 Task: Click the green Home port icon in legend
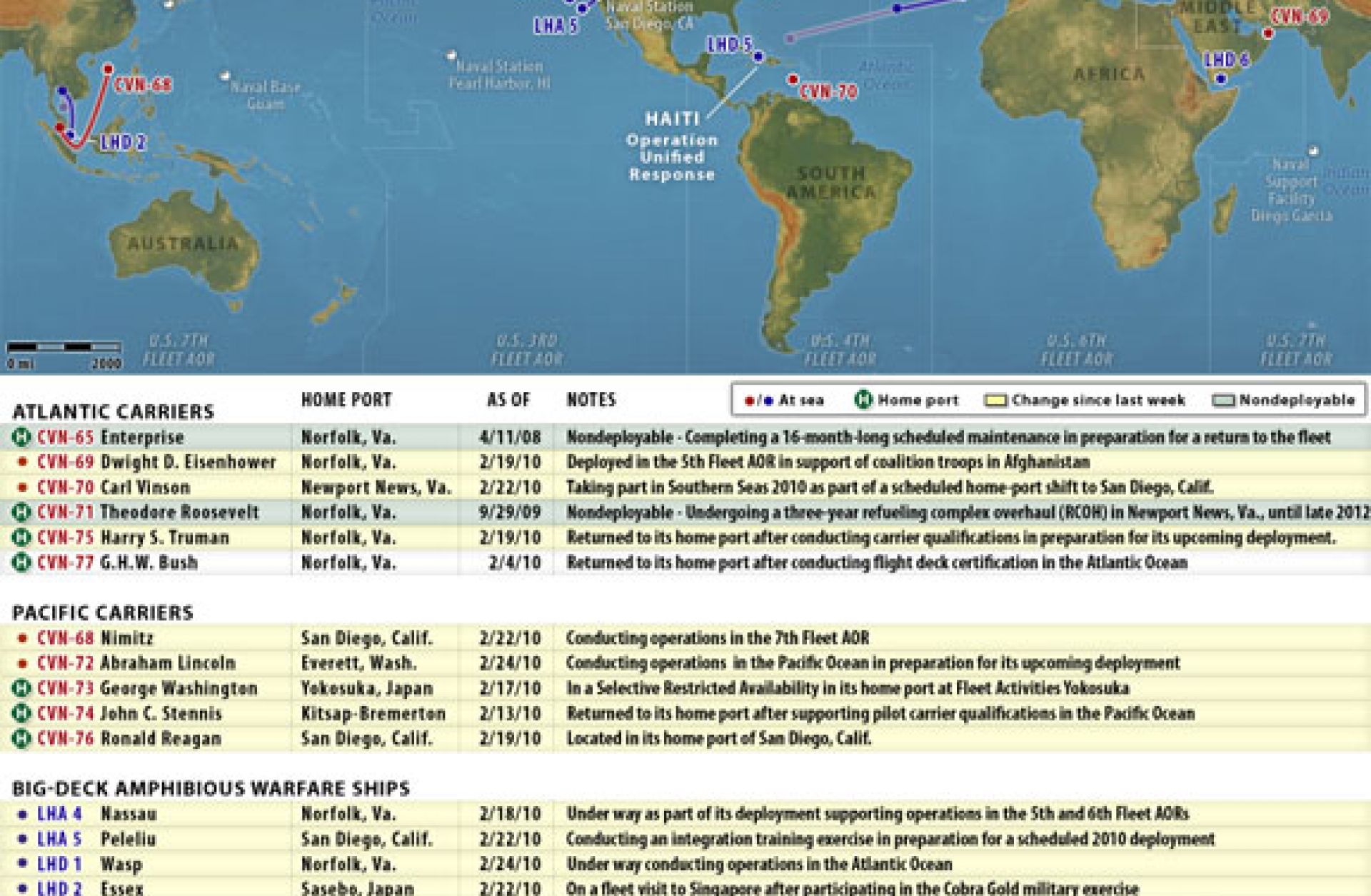point(863,400)
